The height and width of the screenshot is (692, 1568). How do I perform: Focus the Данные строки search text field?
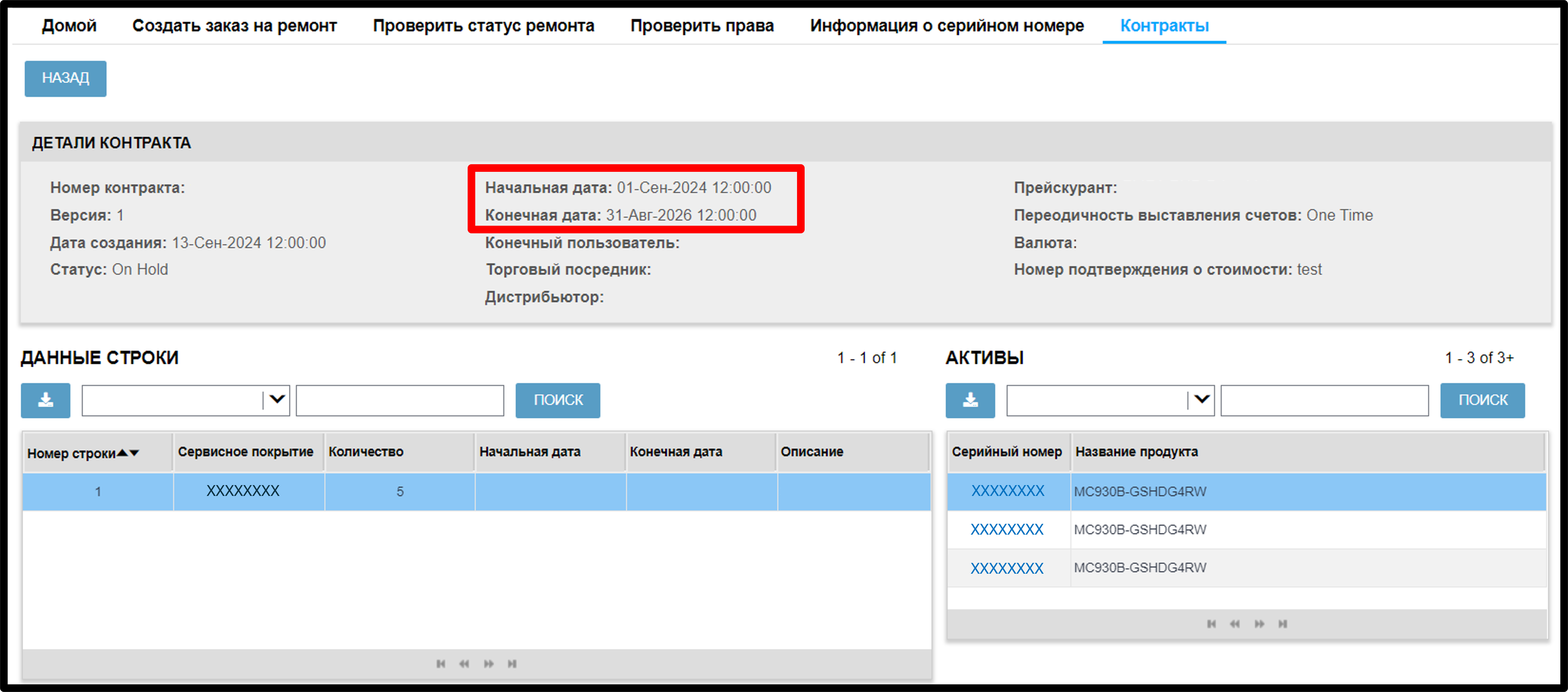coord(400,400)
